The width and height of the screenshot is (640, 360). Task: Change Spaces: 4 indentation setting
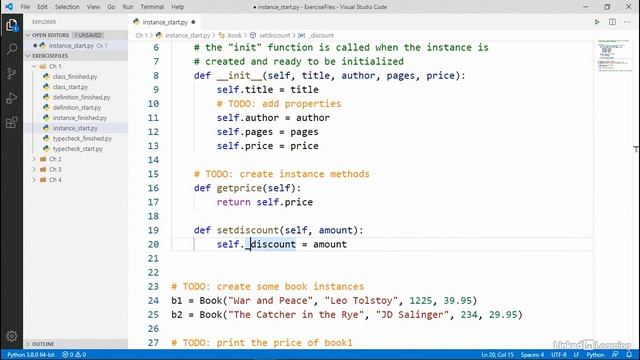[x=532, y=355]
